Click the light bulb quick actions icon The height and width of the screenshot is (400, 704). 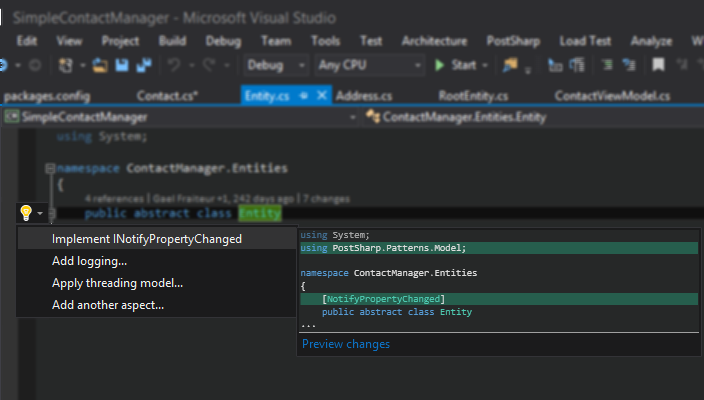(26, 213)
